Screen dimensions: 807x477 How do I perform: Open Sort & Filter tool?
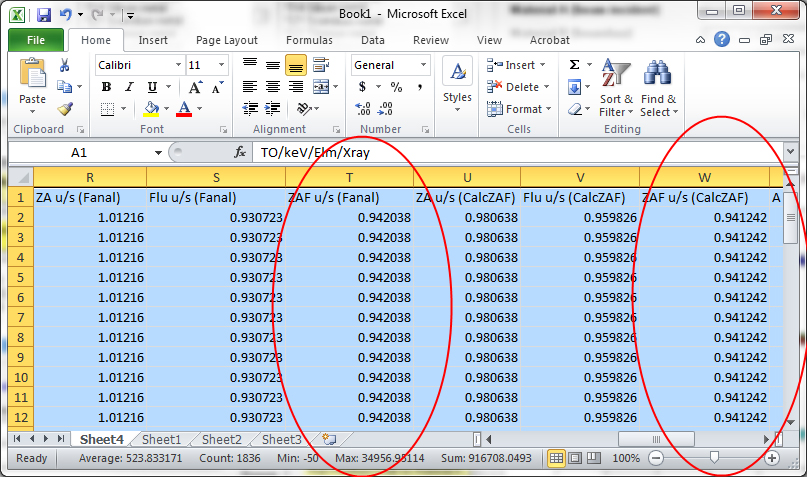pos(615,88)
